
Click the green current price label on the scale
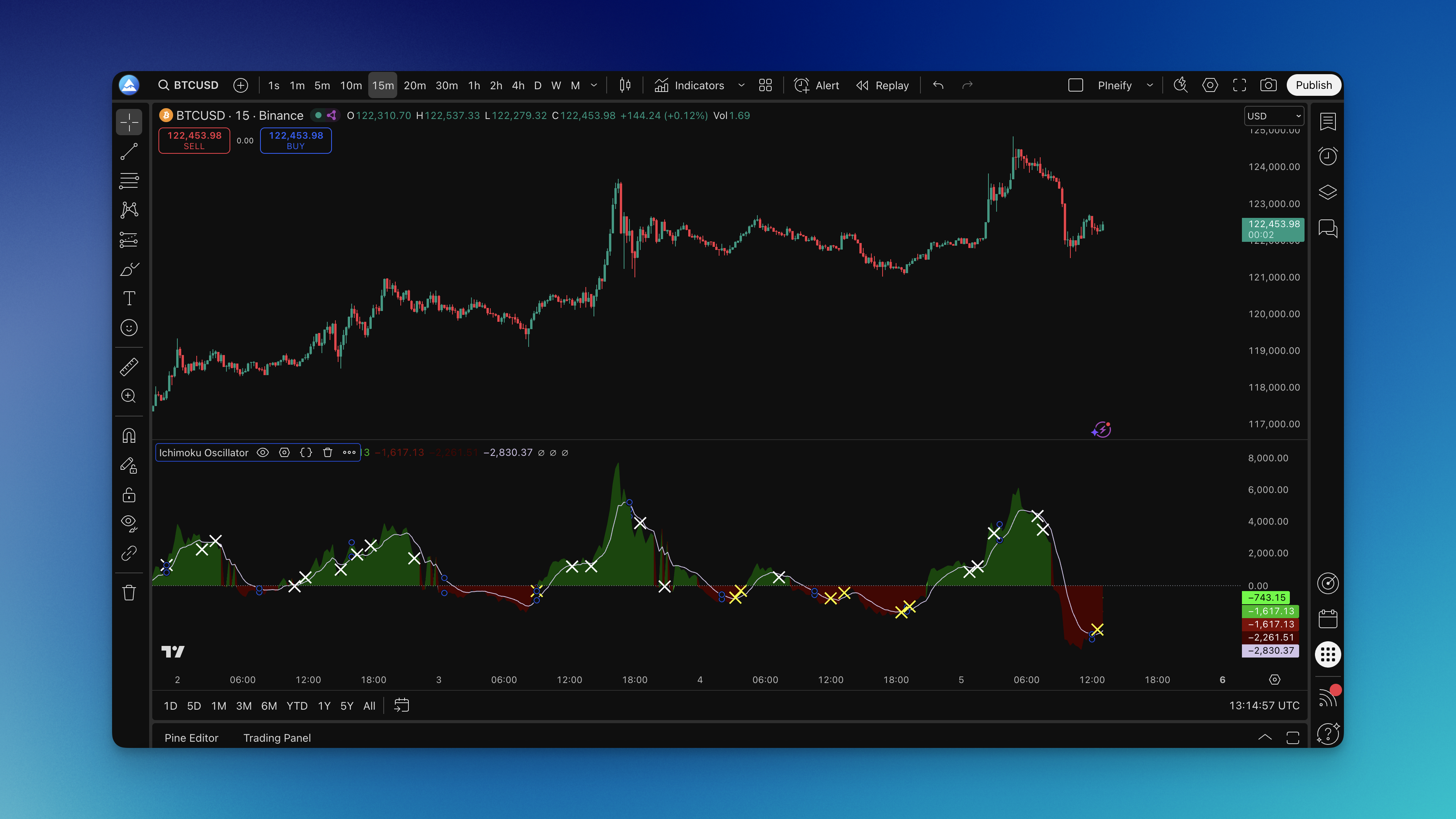[1272, 229]
